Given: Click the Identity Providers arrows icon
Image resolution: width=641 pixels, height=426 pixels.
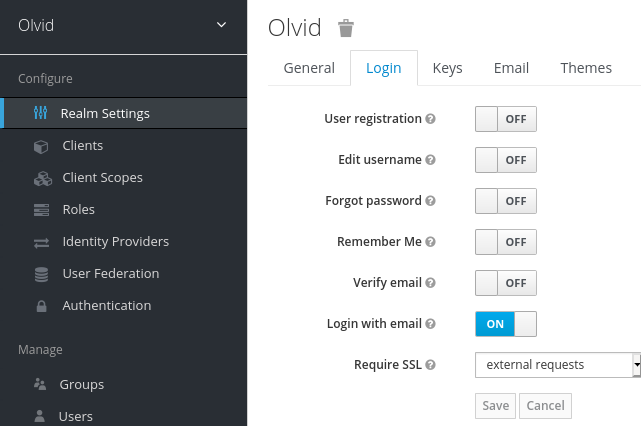Looking at the screenshot, I should click(x=41, y=243).
